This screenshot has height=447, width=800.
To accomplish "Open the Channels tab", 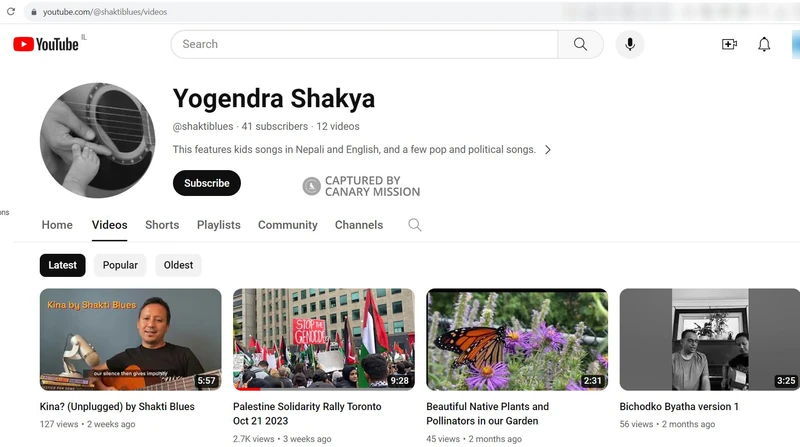I will click(x=359, y=225).
